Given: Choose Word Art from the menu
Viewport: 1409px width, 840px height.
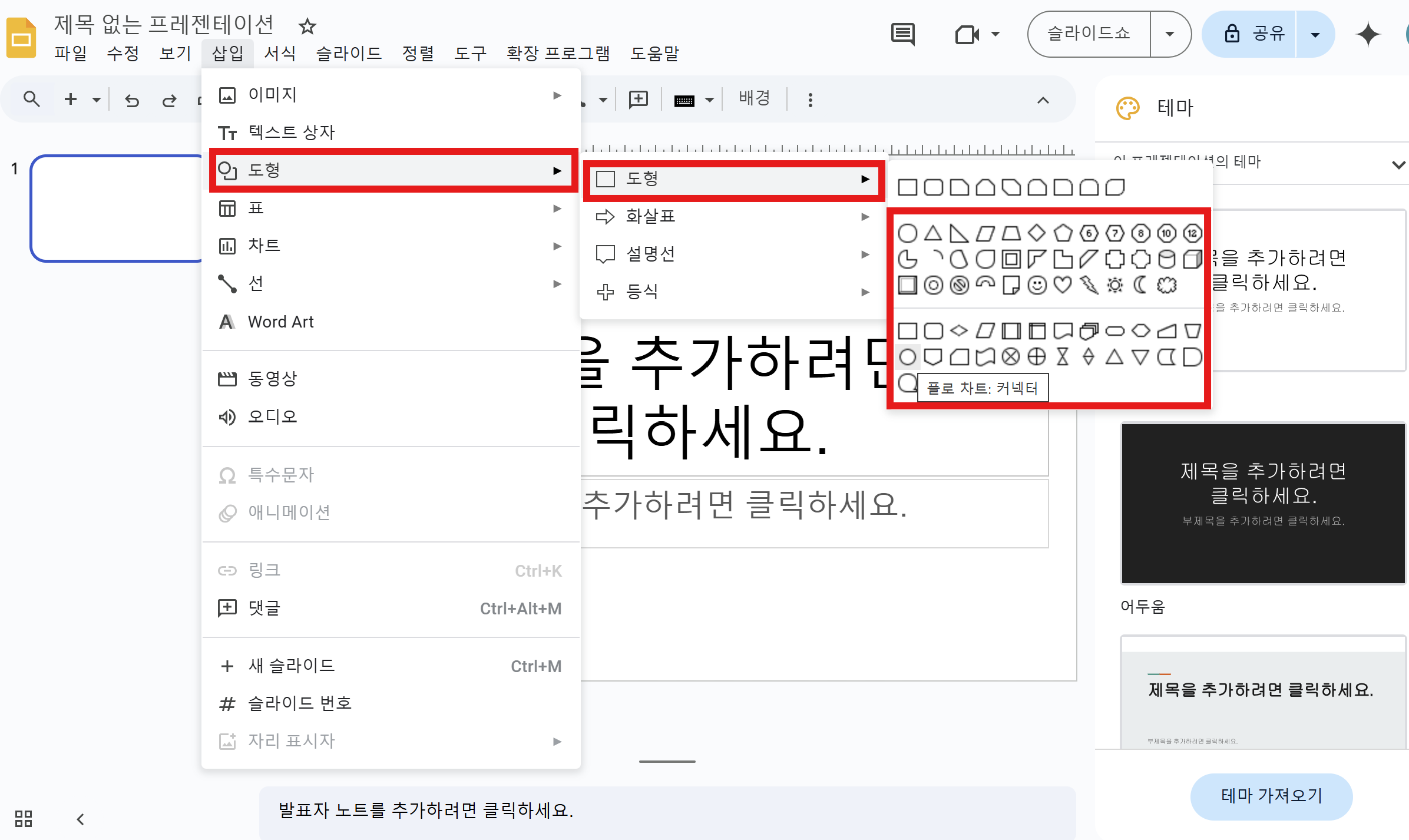Looking at the screenshot, I should (x=391, y=322).
